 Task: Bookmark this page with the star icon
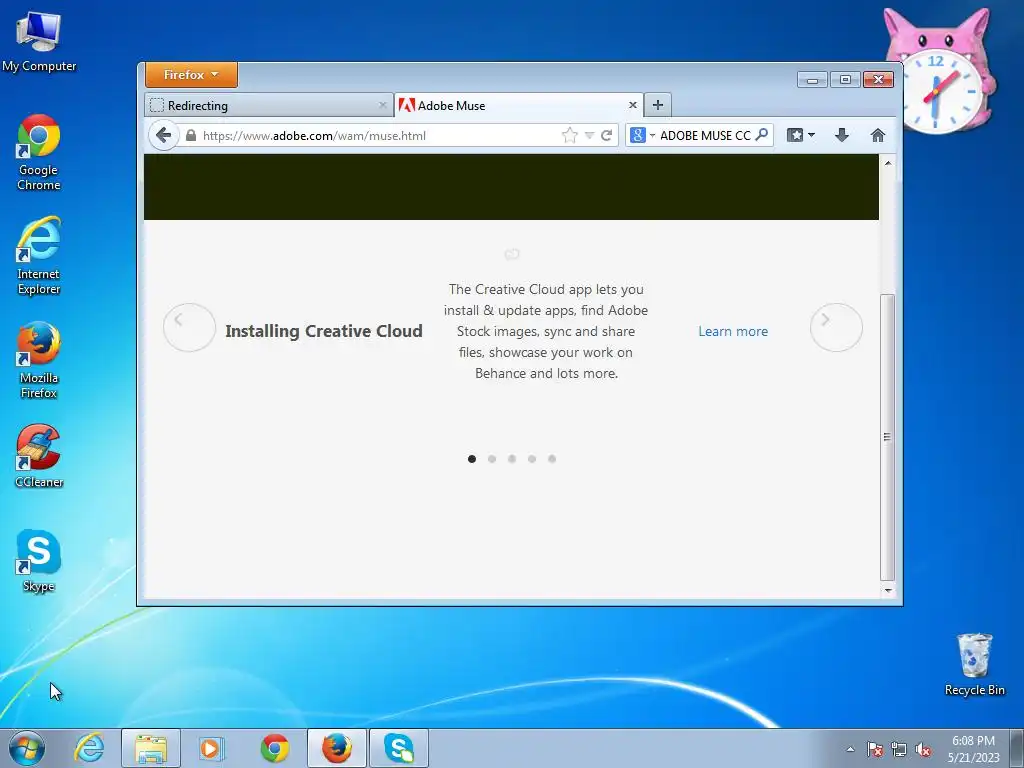coord(569,135)
